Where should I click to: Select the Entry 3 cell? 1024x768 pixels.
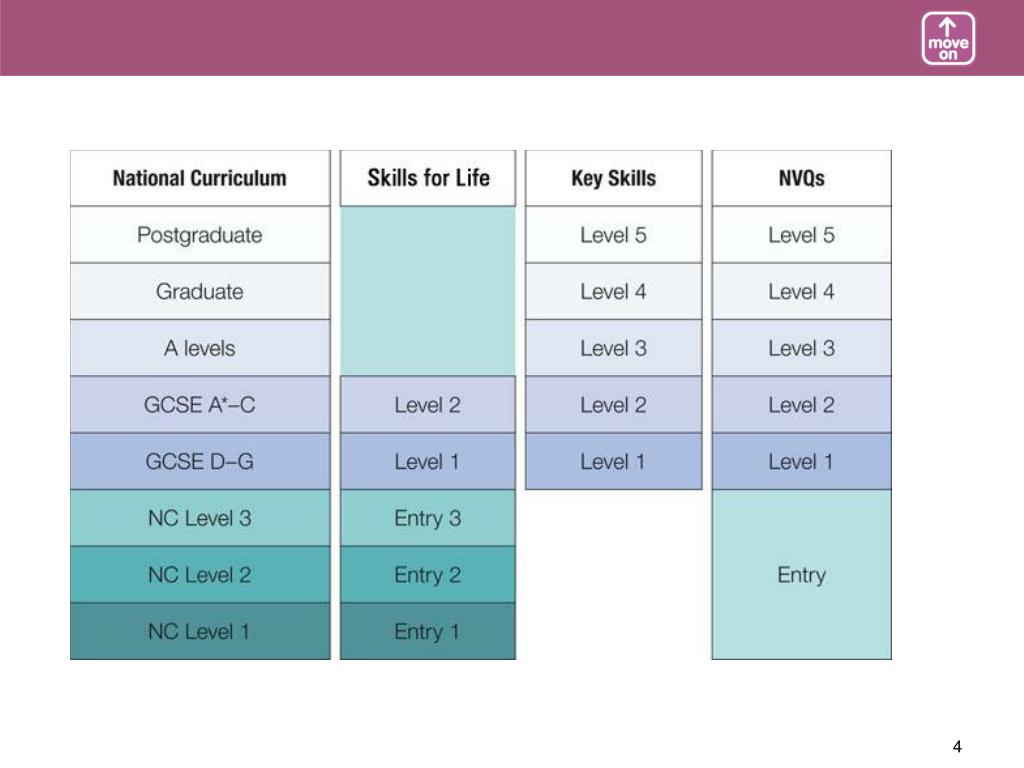coord(428,519)
